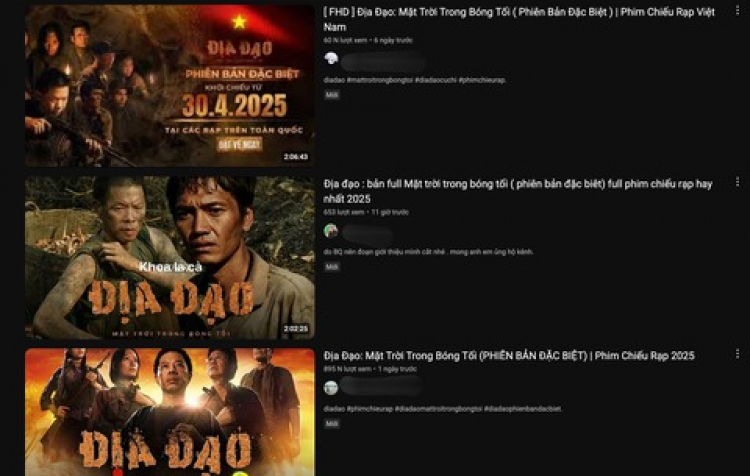Click the "[FHD] Địa Đạo" video title
Screen dimensions: 750x476
pos(519,20)
